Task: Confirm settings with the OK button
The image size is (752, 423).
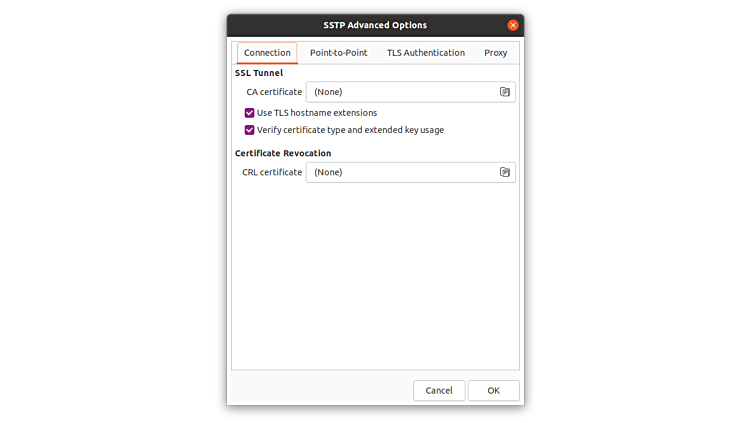Action: tap(493, 390)
